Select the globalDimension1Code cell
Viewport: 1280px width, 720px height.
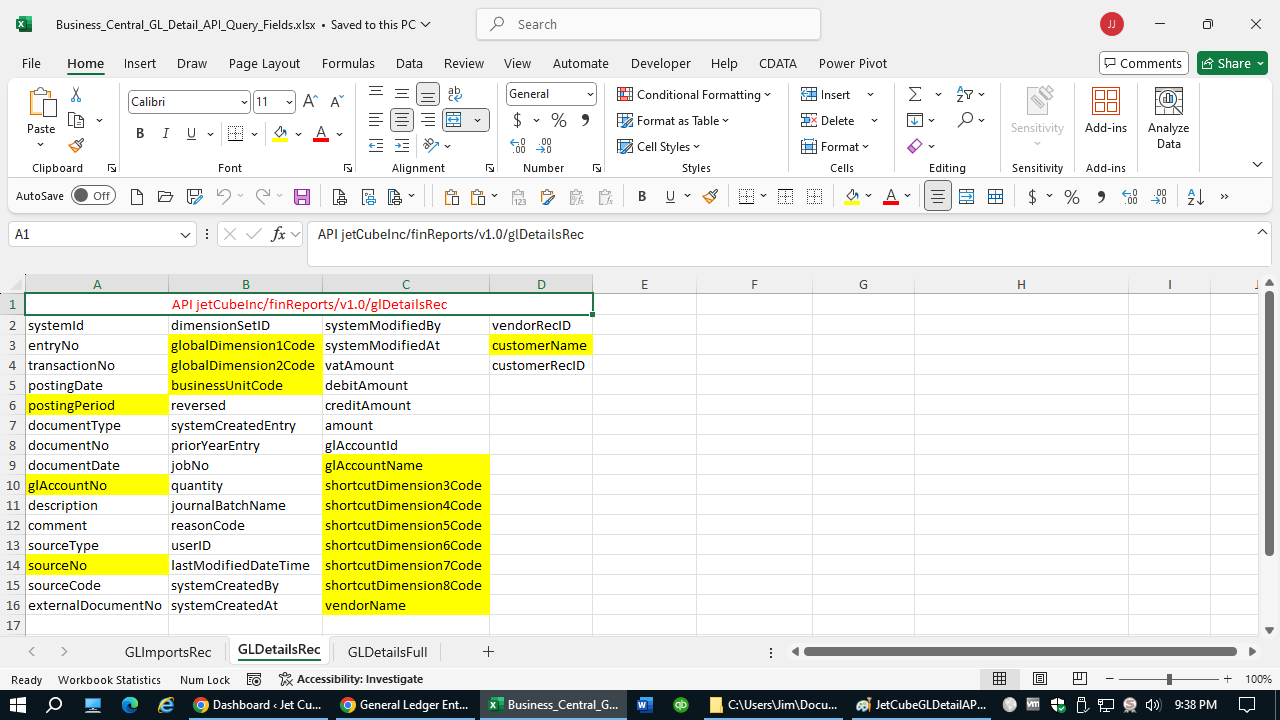245,345
